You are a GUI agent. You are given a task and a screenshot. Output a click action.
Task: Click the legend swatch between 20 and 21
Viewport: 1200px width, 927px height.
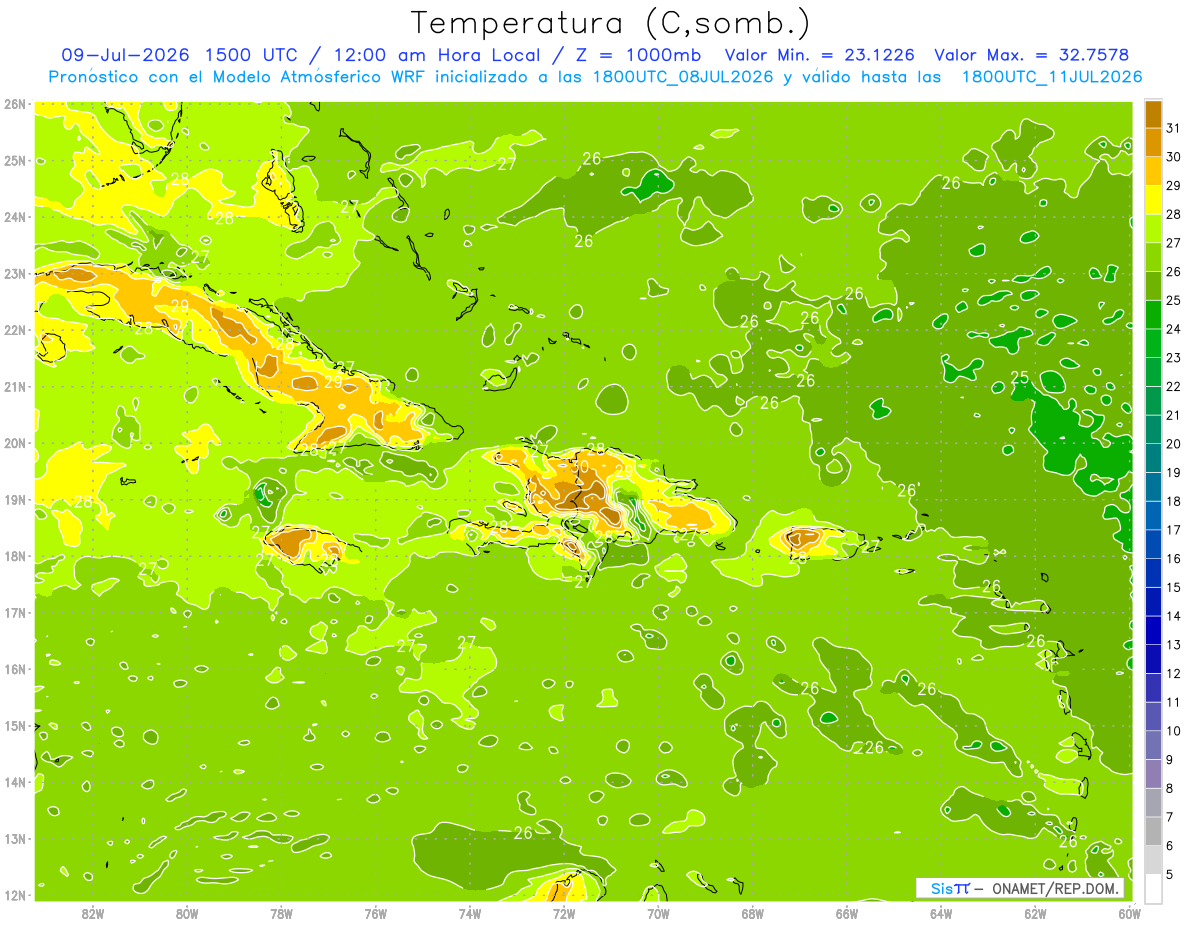1153,429
